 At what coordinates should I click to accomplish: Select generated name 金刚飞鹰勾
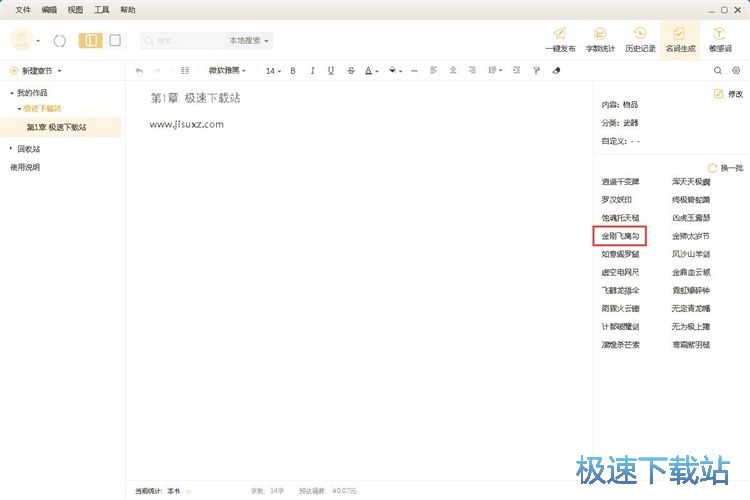tap(620, 236)
